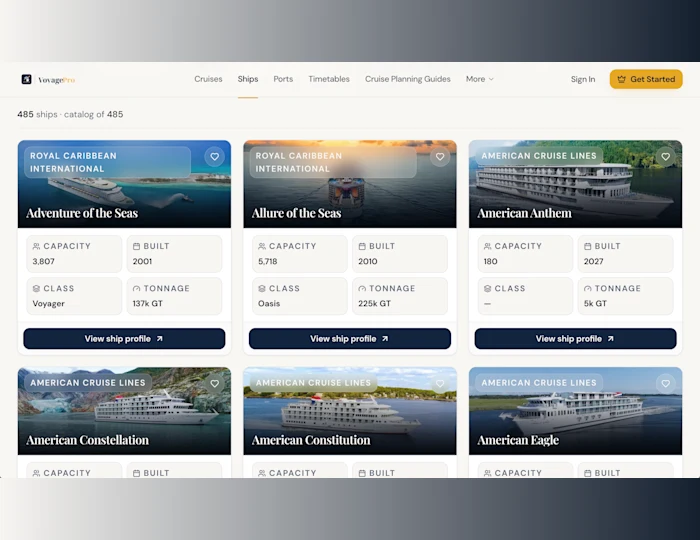700x540 pixels.
Task: Click the tonnage gauge icon on Adventure of the Seas
Action: (x=136, y=289)
